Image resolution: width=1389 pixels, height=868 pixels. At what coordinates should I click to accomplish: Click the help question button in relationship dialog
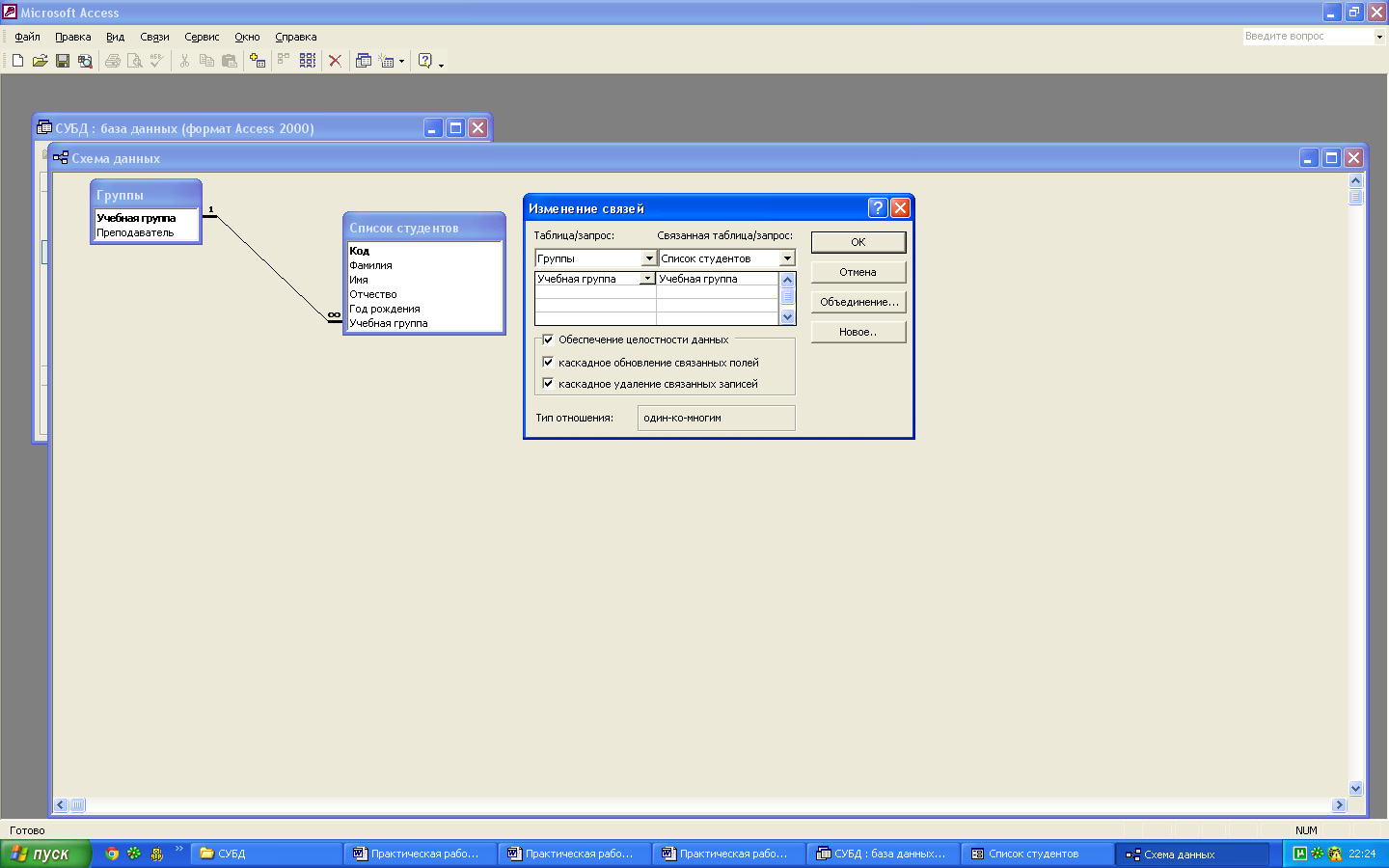click(878, 208)
